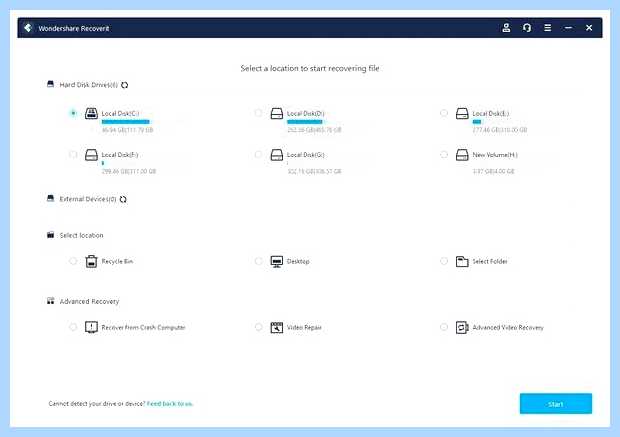Select the Local Disk(D:) radio button

[258, 113]
